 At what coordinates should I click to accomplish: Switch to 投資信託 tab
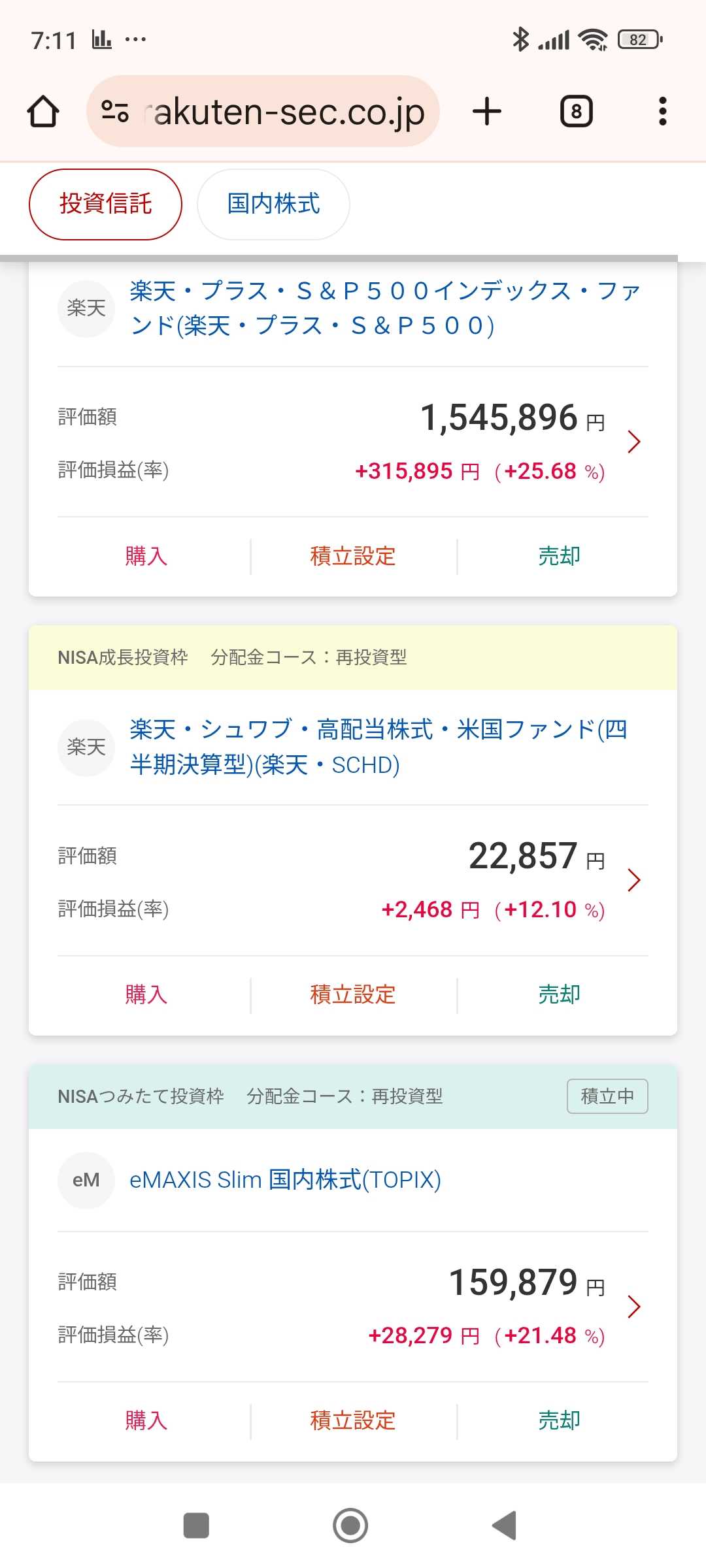105,204
